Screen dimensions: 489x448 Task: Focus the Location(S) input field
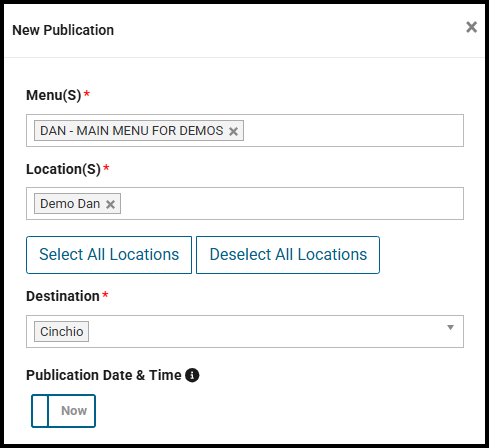pyautogui.click(x=292, y=203)
